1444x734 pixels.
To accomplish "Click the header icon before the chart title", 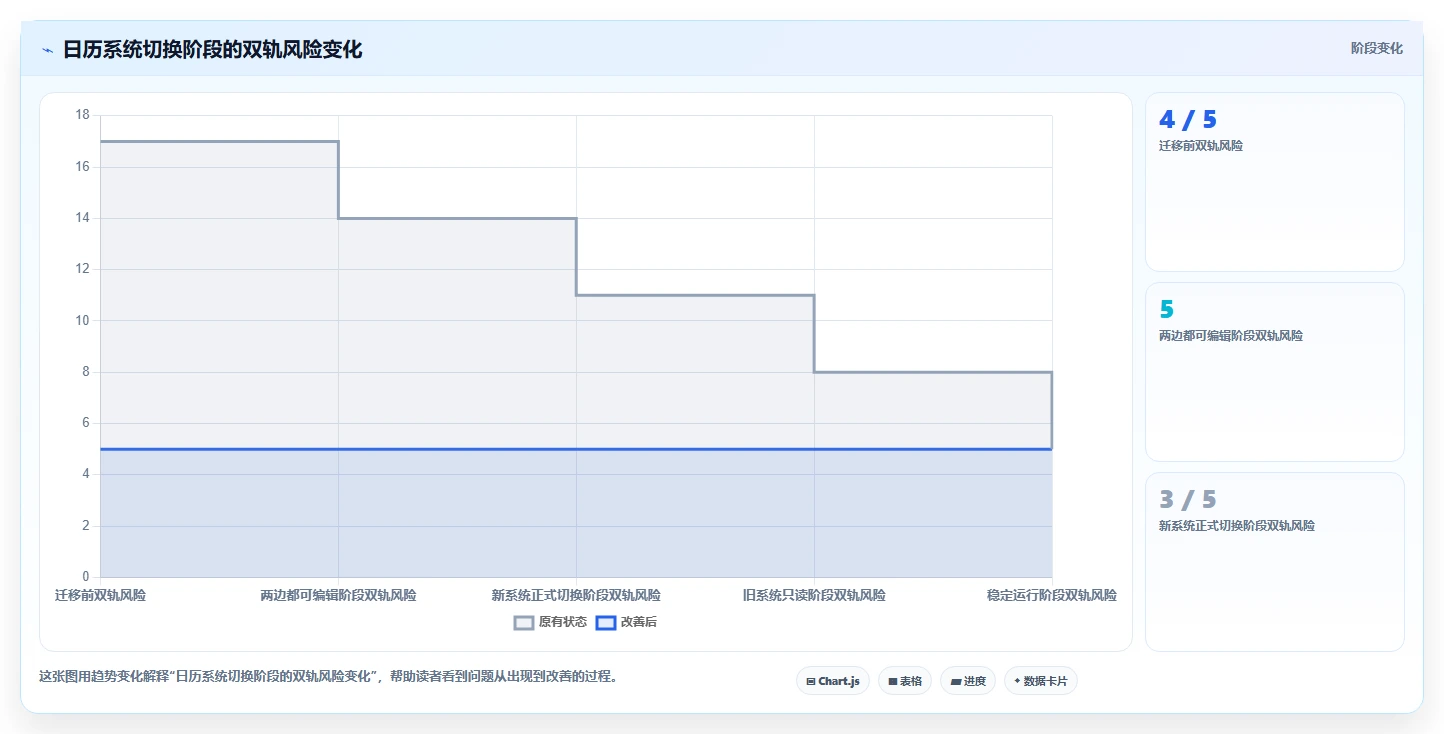I will point(47,50).
